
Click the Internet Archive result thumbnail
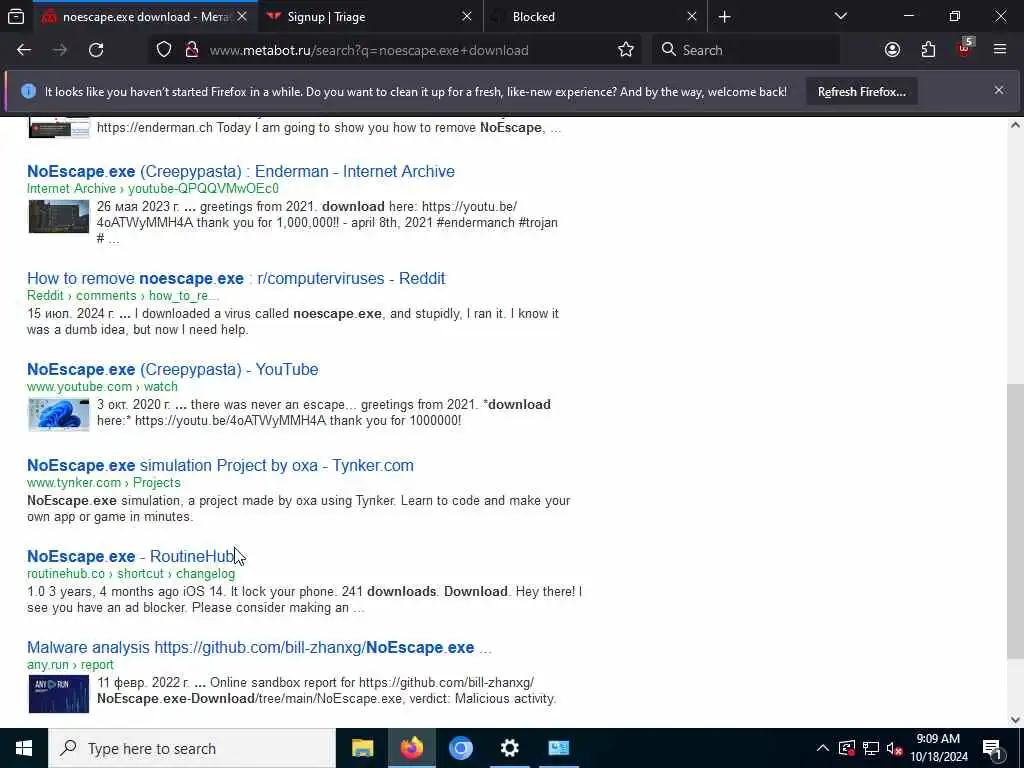(x=59, y=217)
